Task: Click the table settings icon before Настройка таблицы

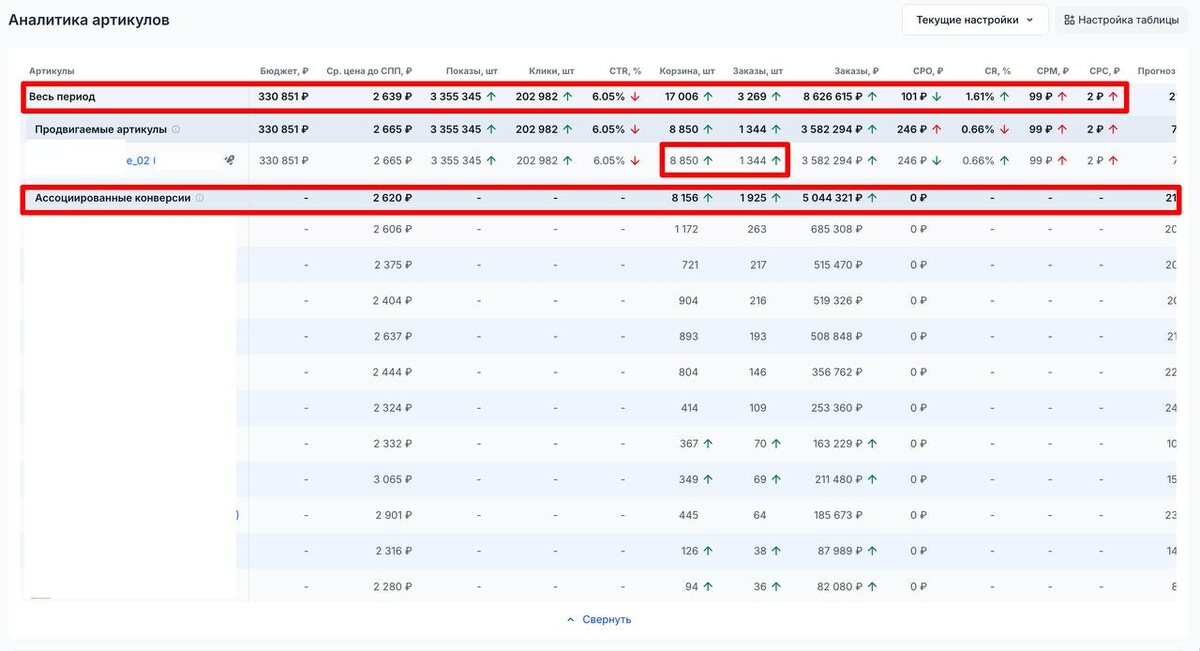Action: point(1069,20)
